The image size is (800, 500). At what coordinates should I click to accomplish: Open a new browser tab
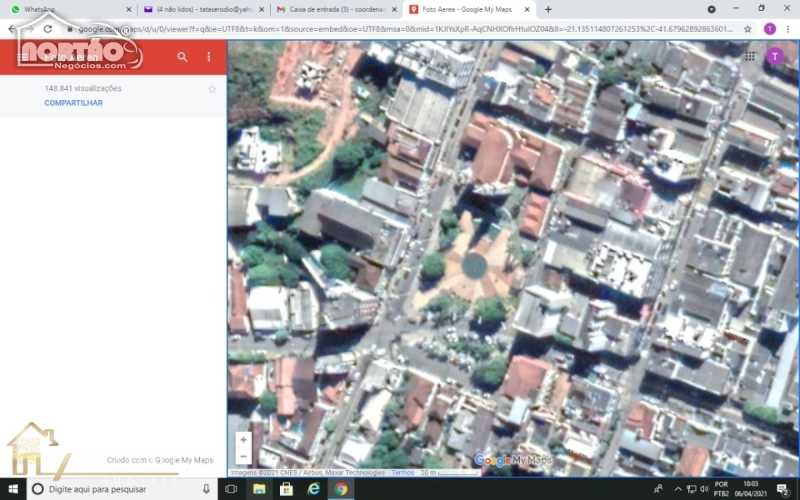click(548, 9)
